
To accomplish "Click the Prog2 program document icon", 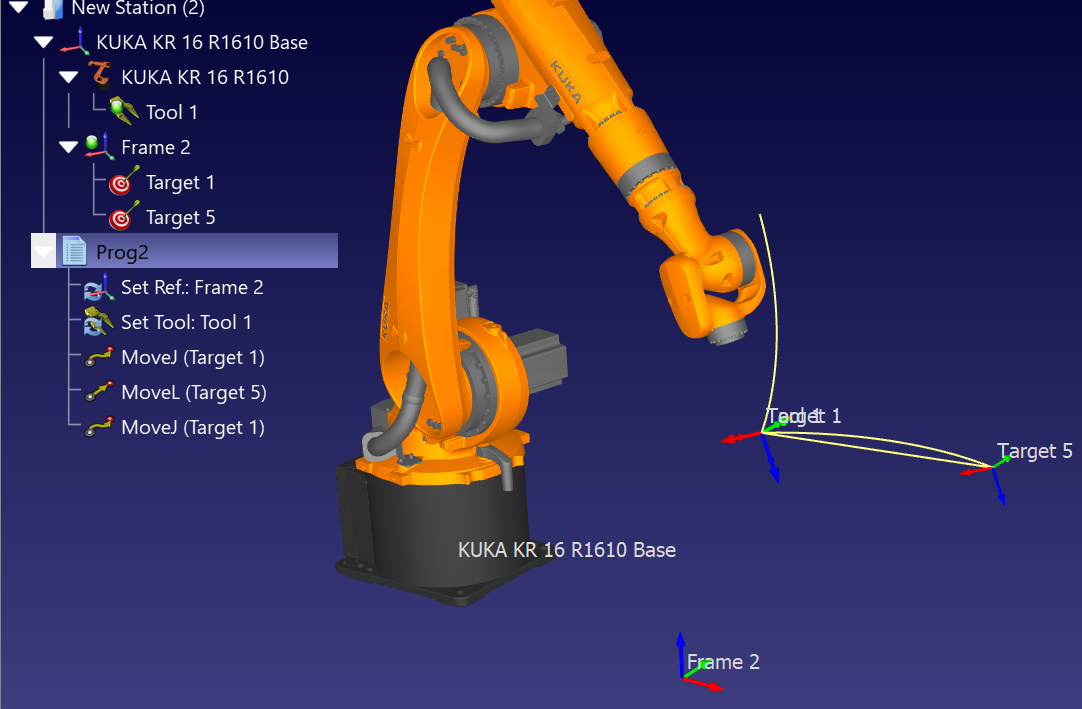I will click(74, 252).
